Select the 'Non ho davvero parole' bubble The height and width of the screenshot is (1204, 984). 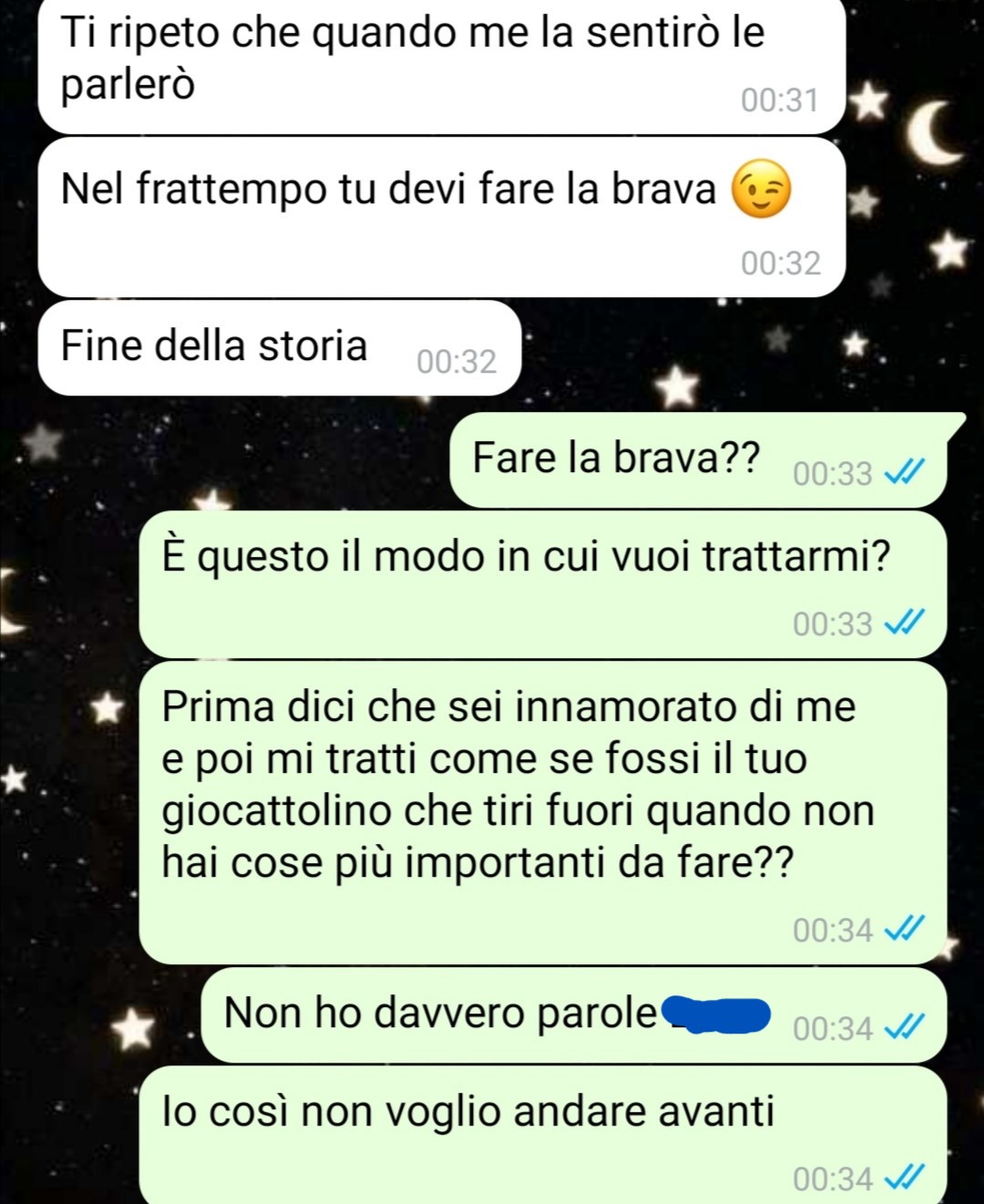573,1015
